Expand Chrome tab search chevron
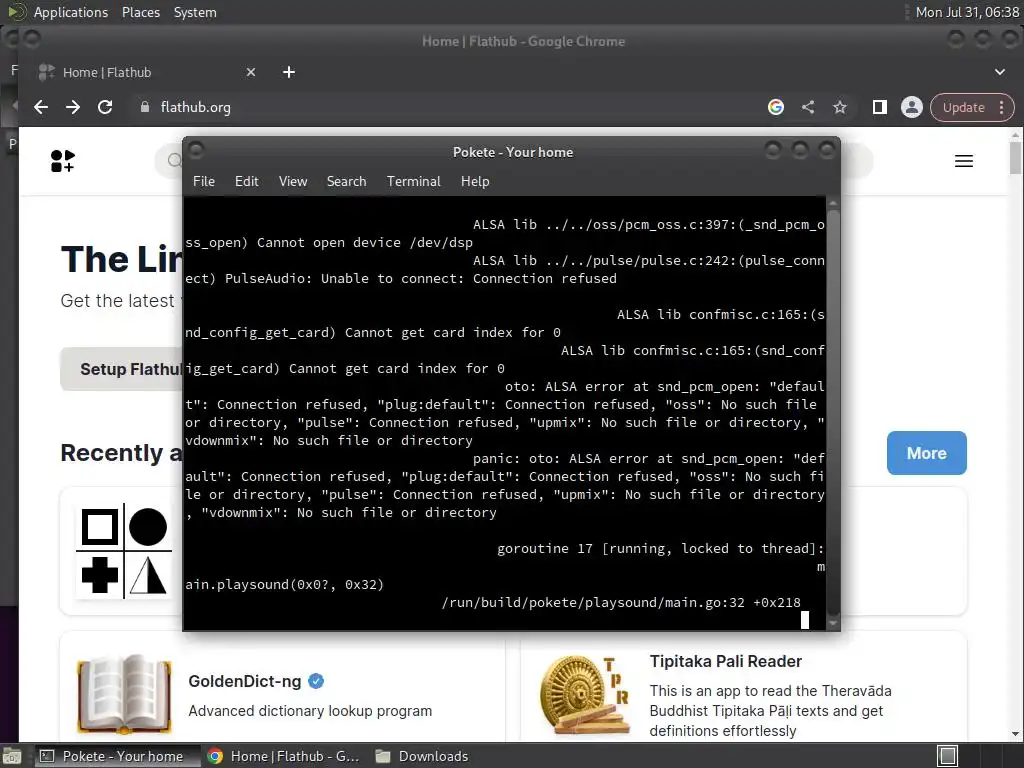The height and width of the screenshot is (768, 1024). pos(1000,72)
